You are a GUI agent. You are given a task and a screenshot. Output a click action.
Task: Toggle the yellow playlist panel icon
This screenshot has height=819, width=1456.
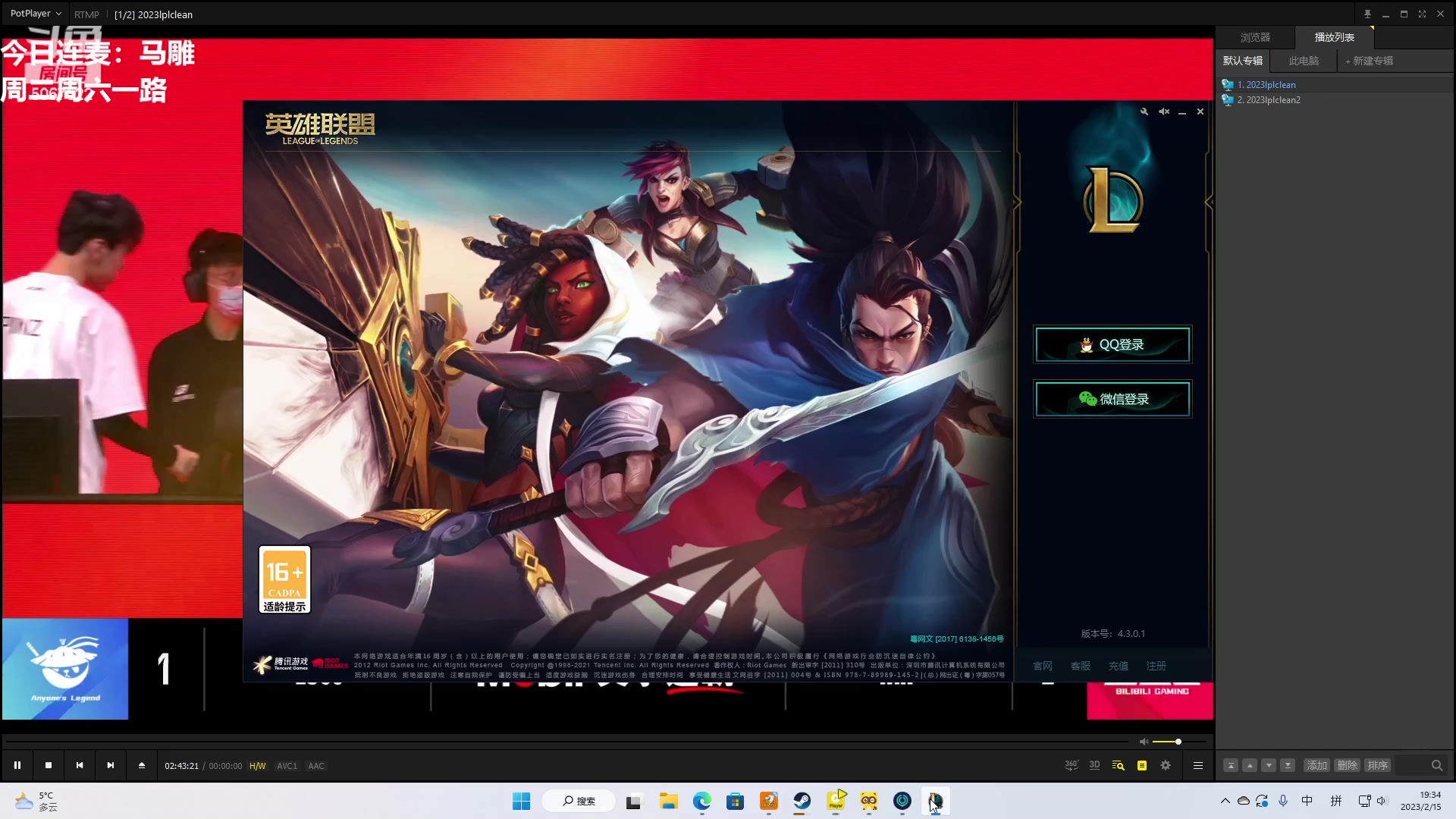(x=1142, y=766)
